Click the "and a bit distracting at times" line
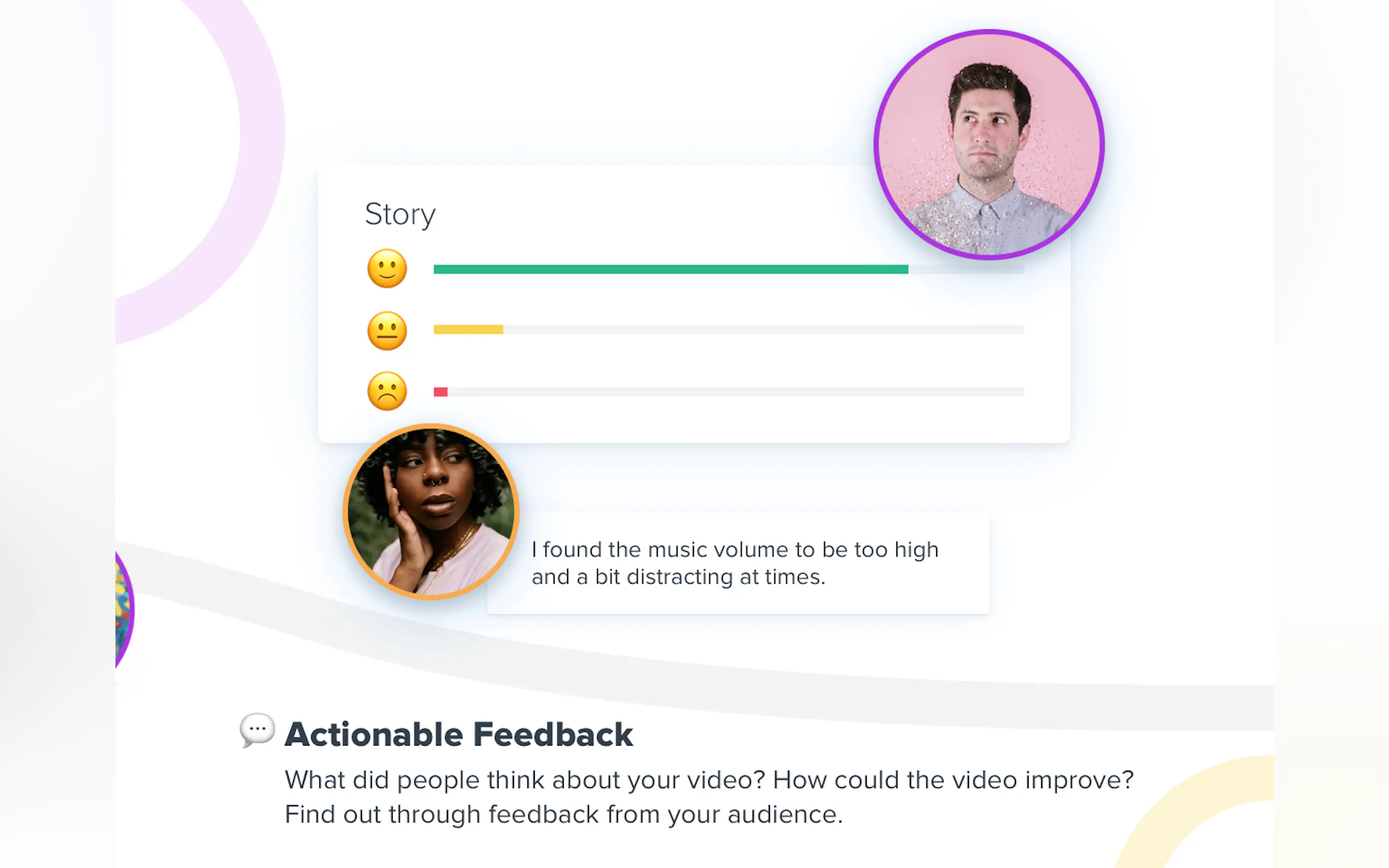This screenshot has height=868, width=1389. coord(678,577)
